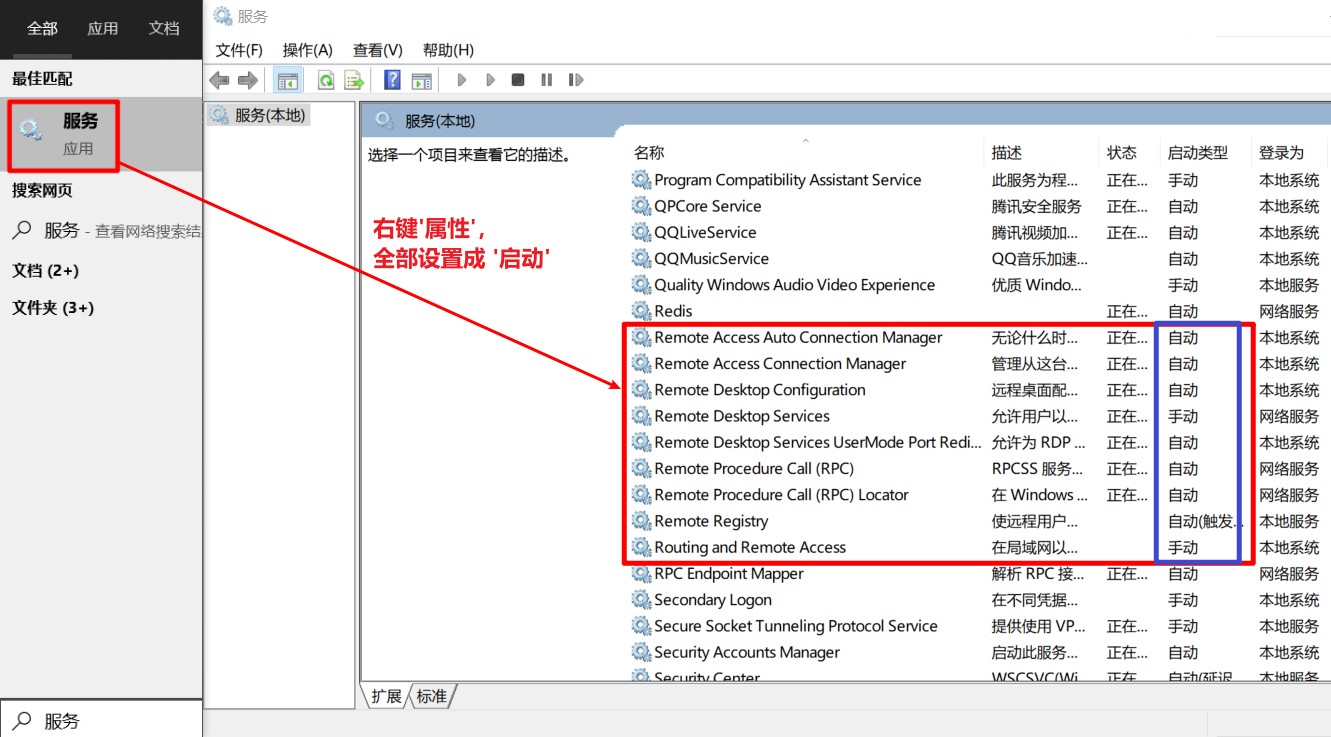Click the Restart Service toolbar icon
This screenshot has width=1331, height=737.
pos(575,80)
